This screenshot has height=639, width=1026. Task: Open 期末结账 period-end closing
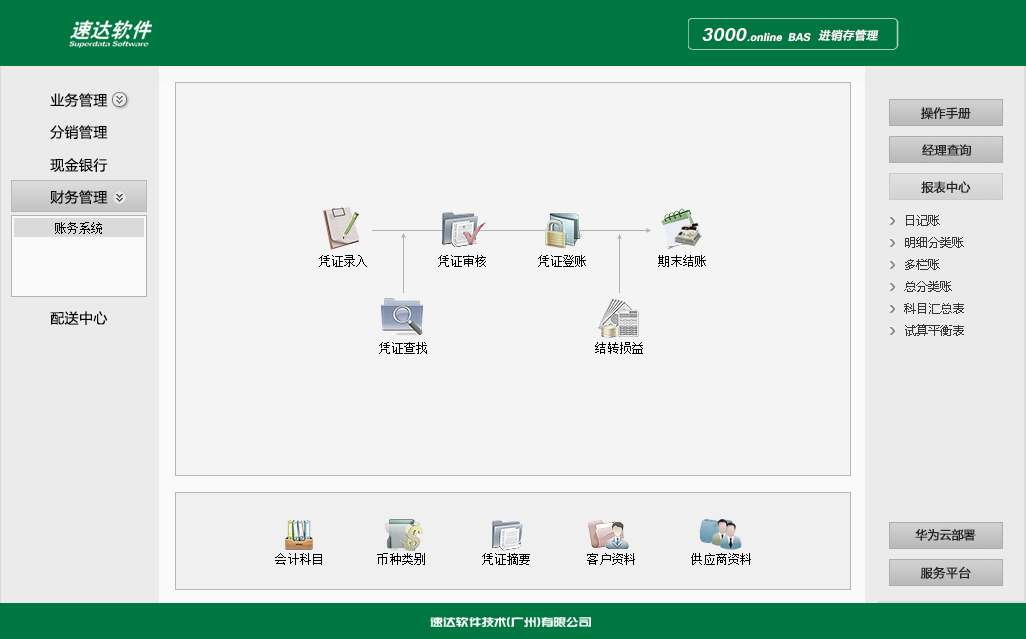(681, 232)
